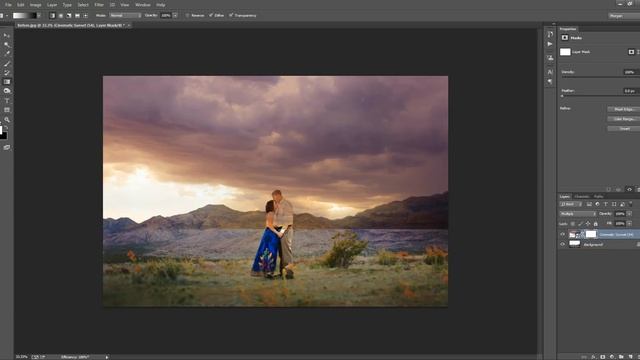Filter layers by type layers icon
640x360 pixels.
606,204
